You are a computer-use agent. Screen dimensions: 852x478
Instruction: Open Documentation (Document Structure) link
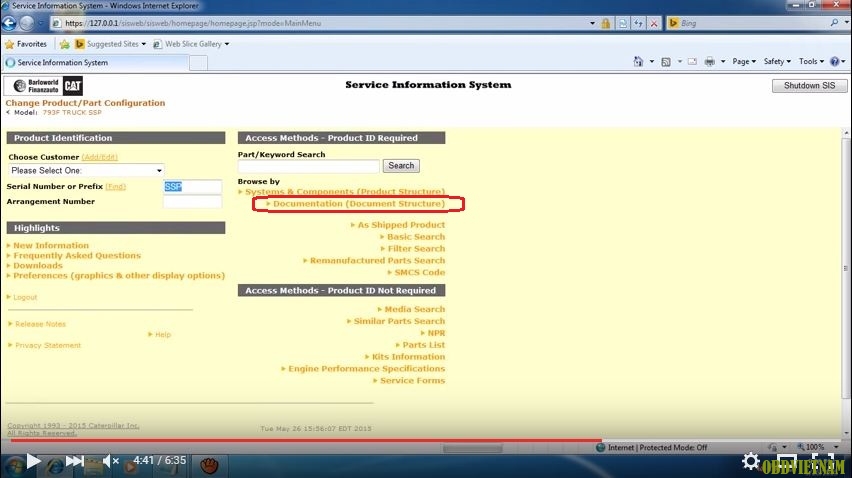click(358, 204)
